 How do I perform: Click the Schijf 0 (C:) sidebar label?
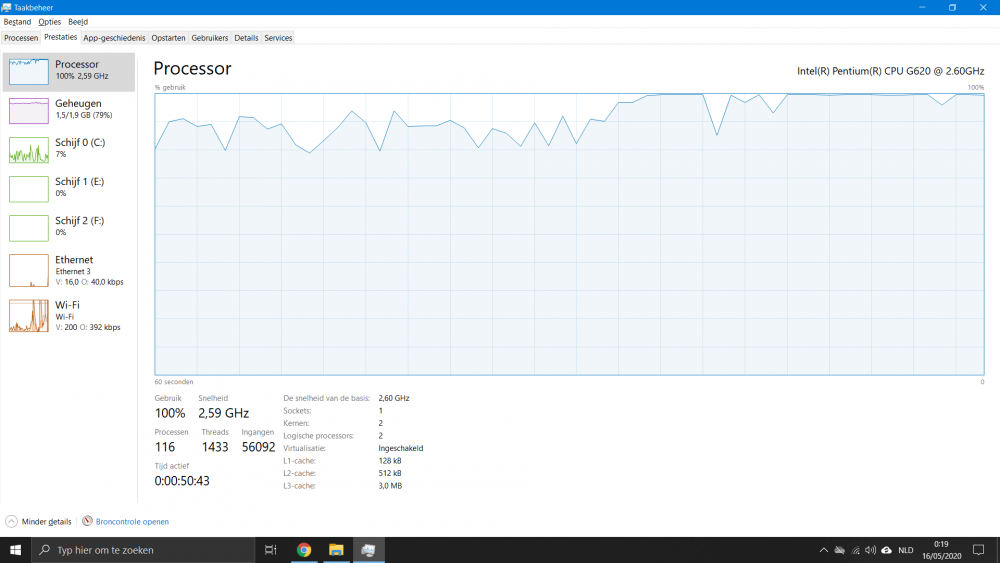tap(80, 142)
